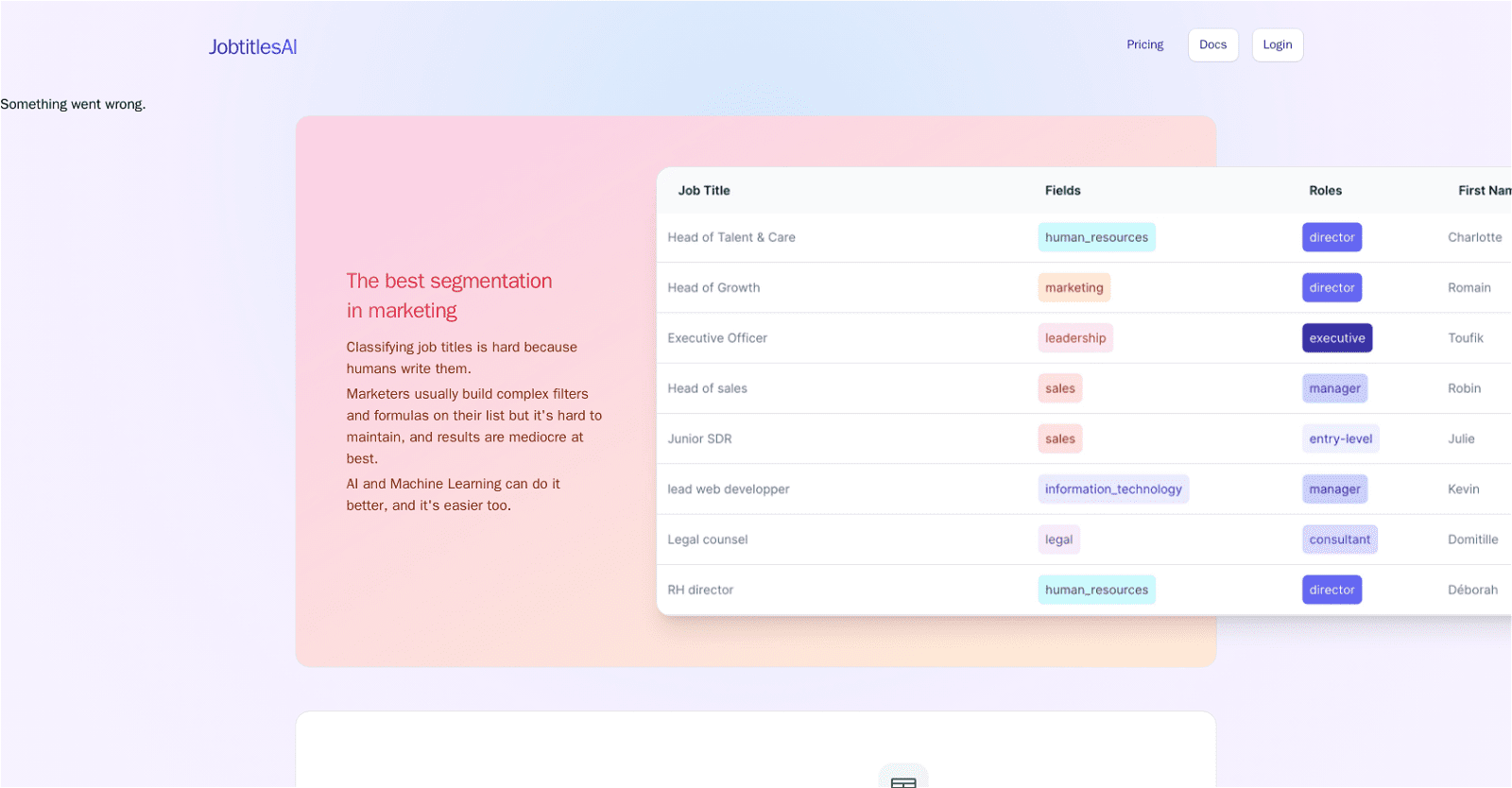Select the Junior SDR job title row
The height and width of the screenshot is (788, 1512).
[1084, 438]
